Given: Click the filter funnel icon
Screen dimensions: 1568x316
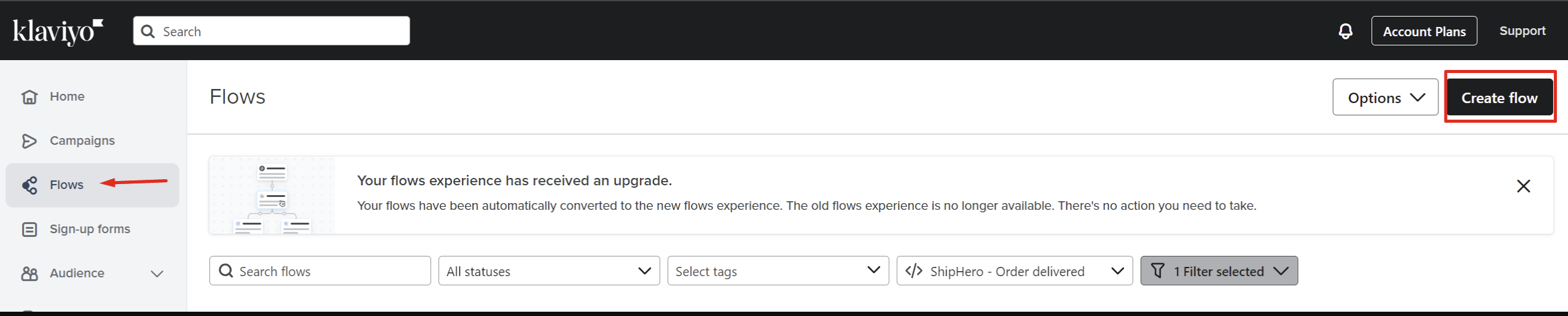Looking at the screenshot, I should tap(1157, 271).
